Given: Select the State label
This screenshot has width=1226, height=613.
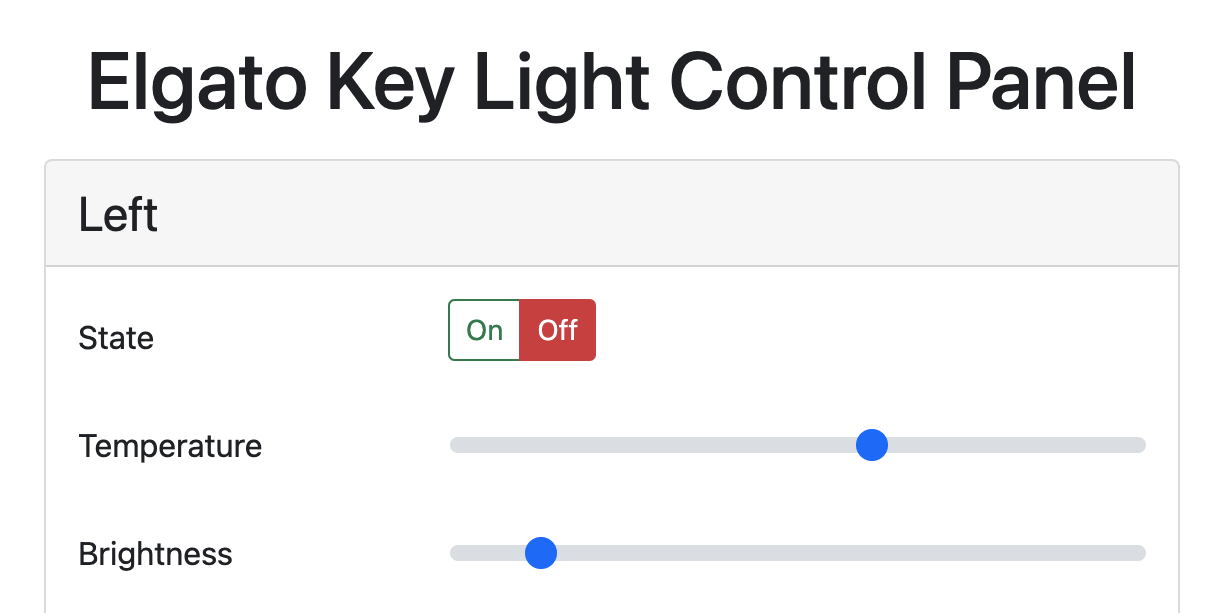Looking at the screenshot, I should [x=116, y=339].
